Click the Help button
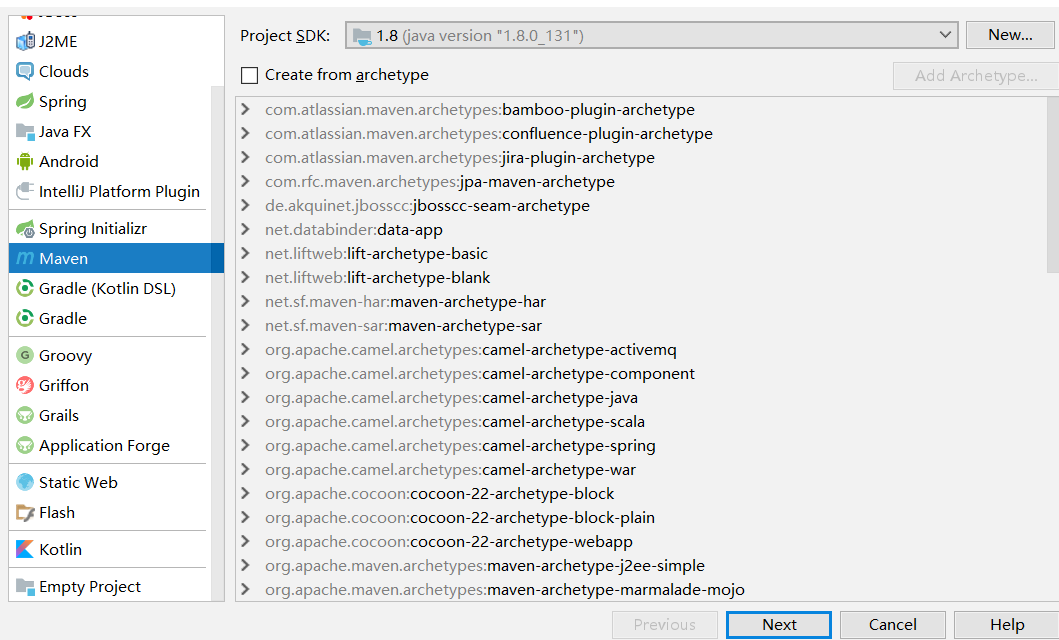This screenshot has width=1059, height=640. (1006, 624)
